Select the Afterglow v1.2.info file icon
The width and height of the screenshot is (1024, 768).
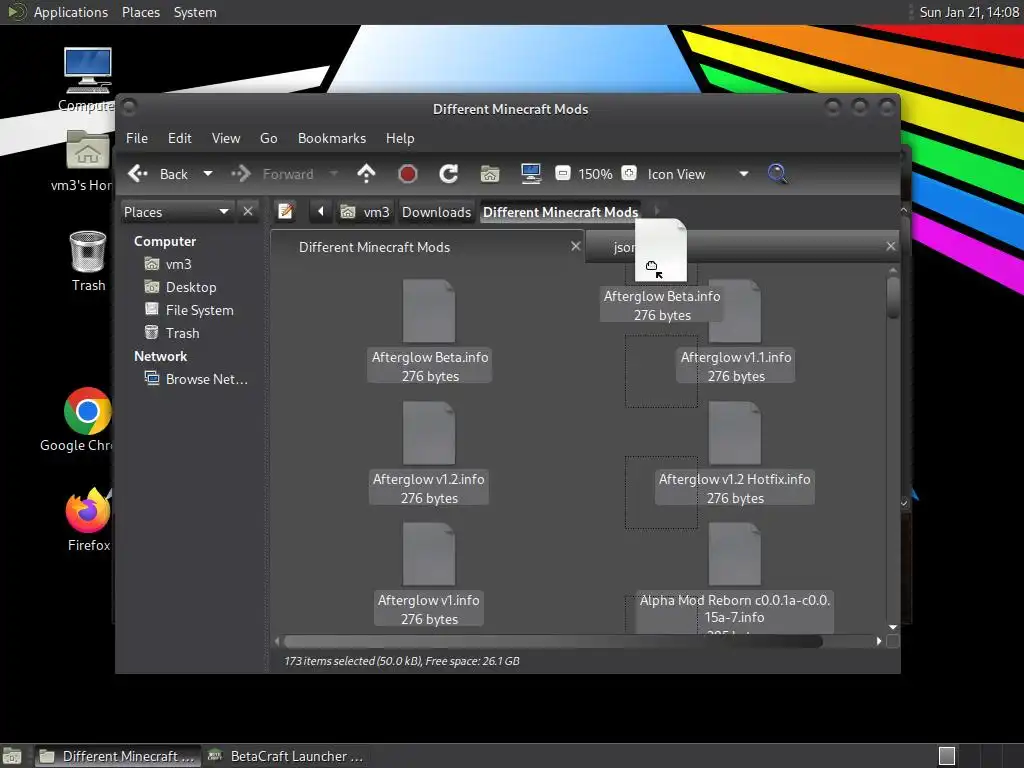[x=429, y=432]
